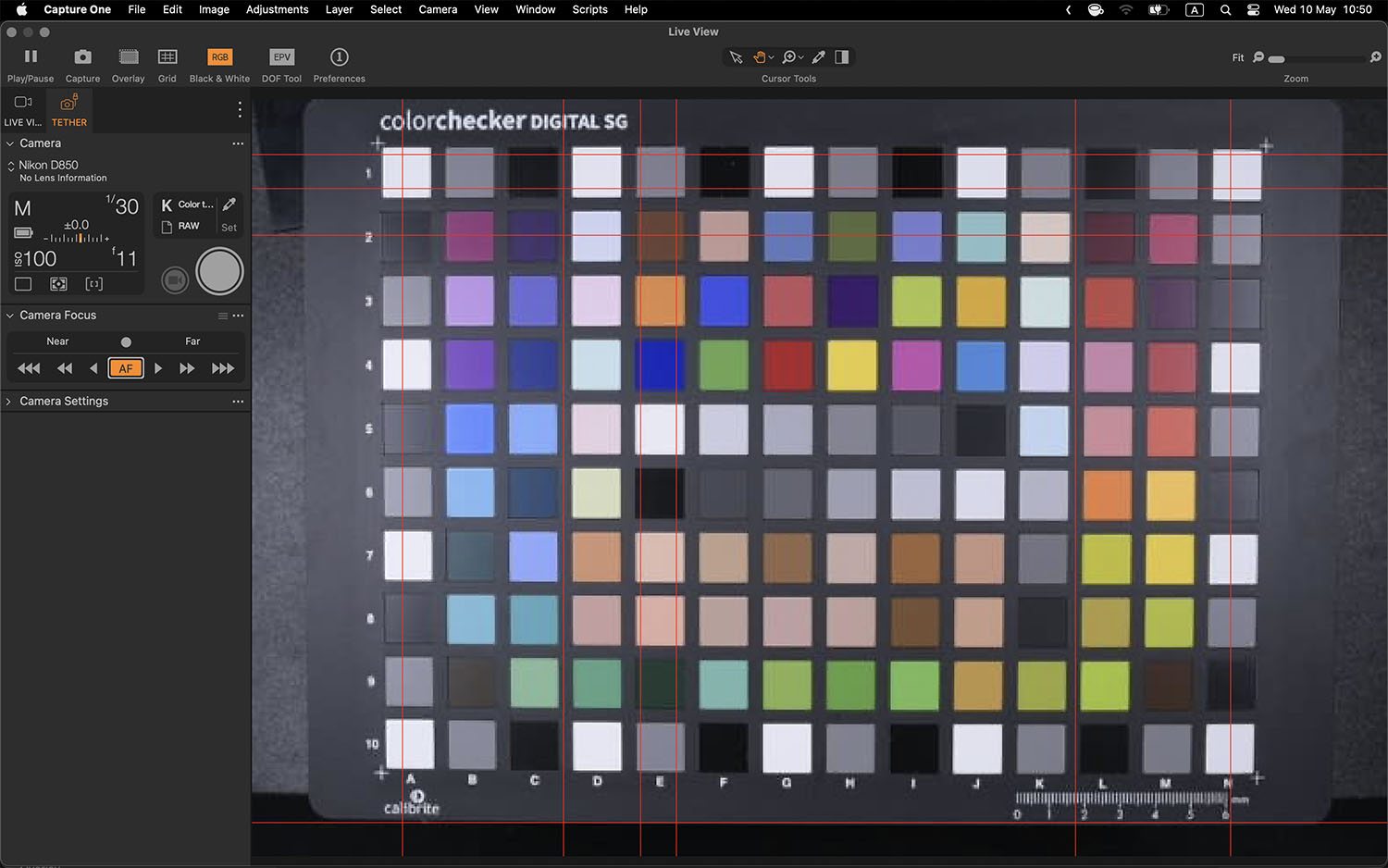Toggle the split before/after view icon
Image resolution: width=1388 pixels, height=868 pixels.
coord(842,57)
